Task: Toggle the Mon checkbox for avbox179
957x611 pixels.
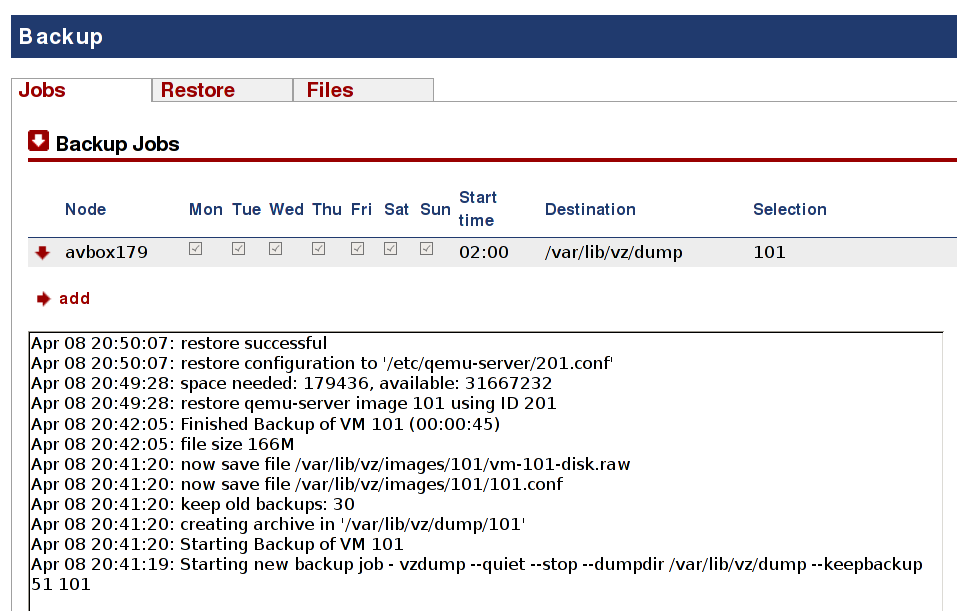Action: click(x=195, y=248)
